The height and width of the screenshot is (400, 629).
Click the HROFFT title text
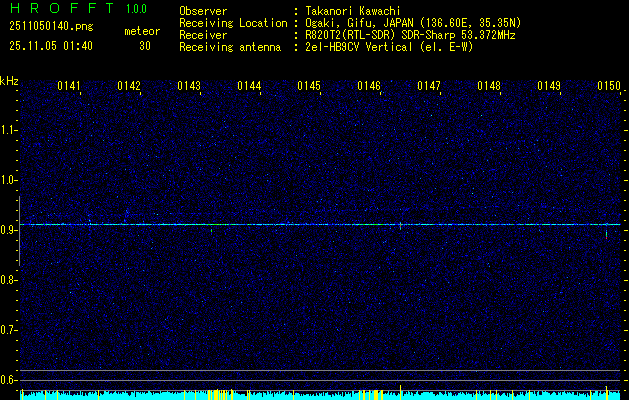point(62,8)
